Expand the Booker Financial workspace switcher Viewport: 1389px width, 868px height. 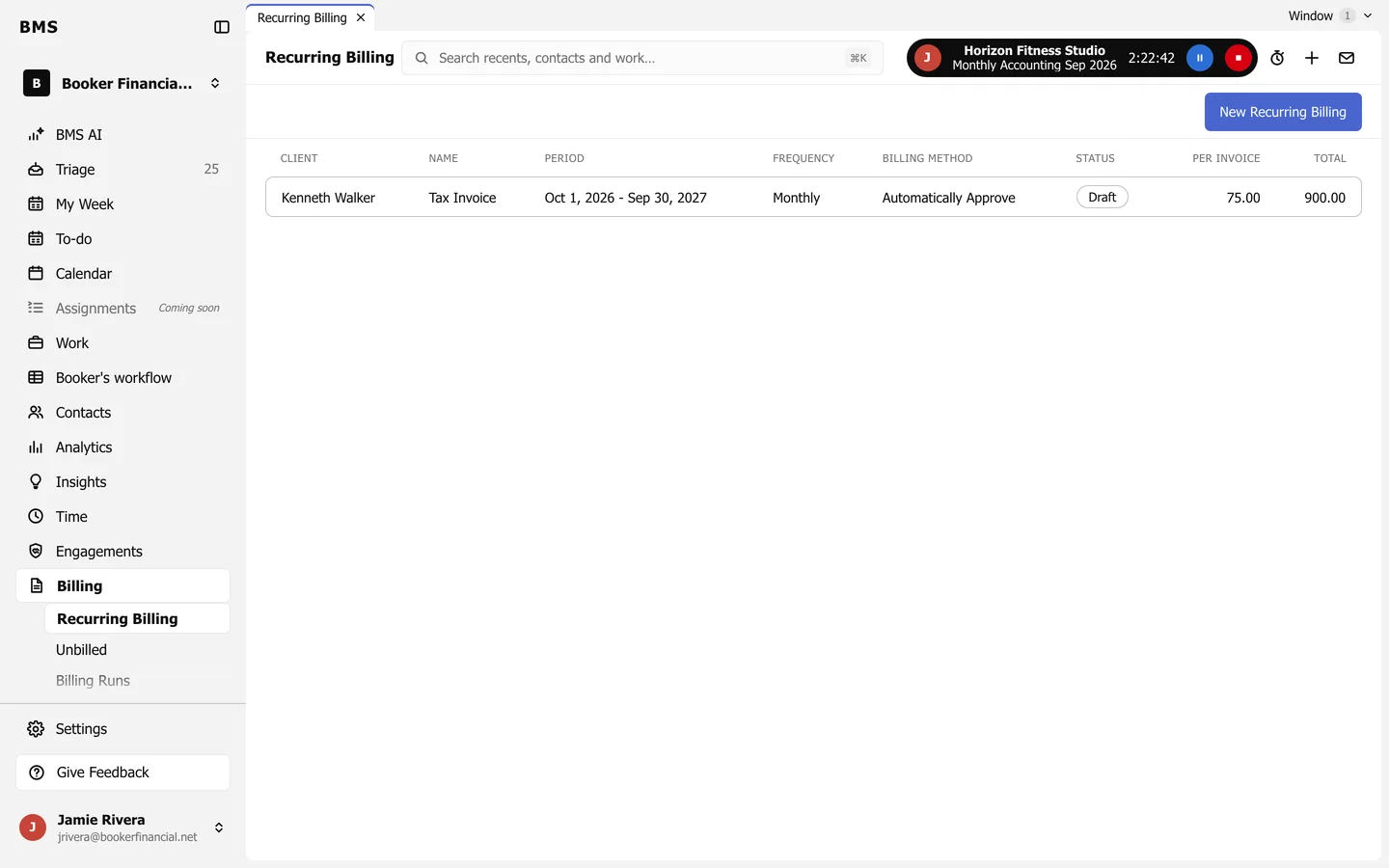pos(123,83)
